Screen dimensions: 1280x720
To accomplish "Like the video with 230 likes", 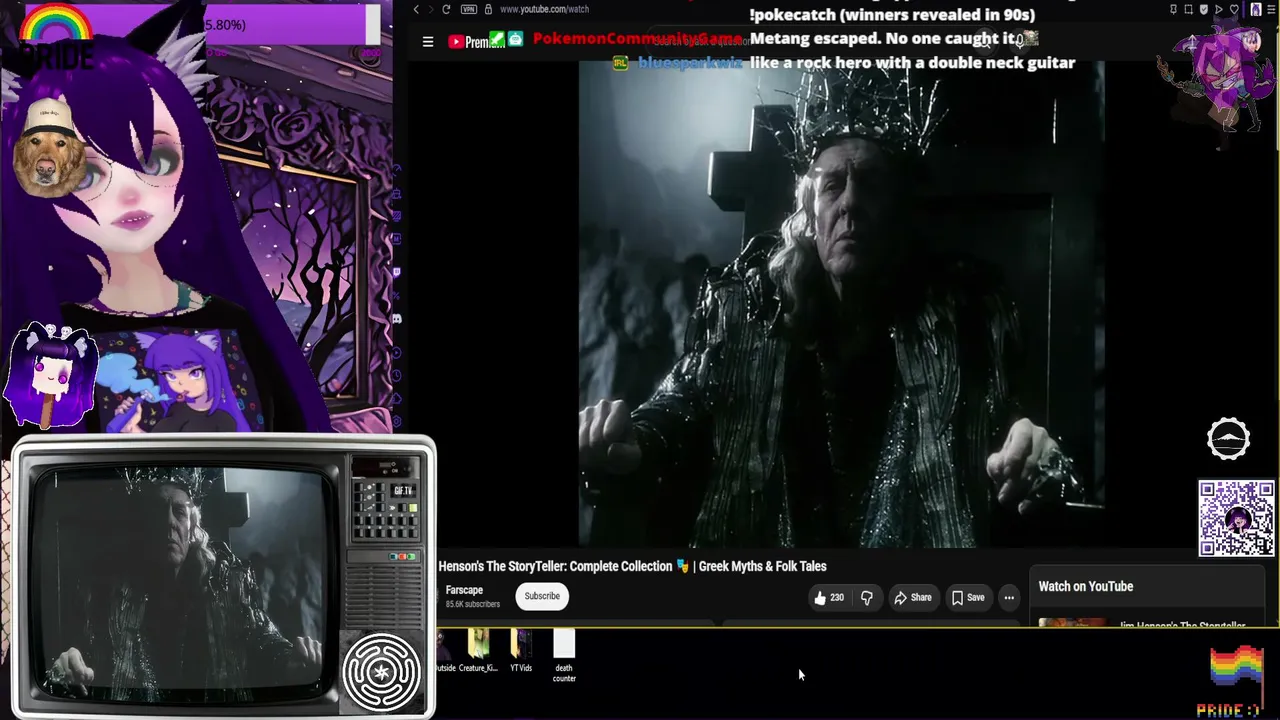I will (x=829, y=598).
